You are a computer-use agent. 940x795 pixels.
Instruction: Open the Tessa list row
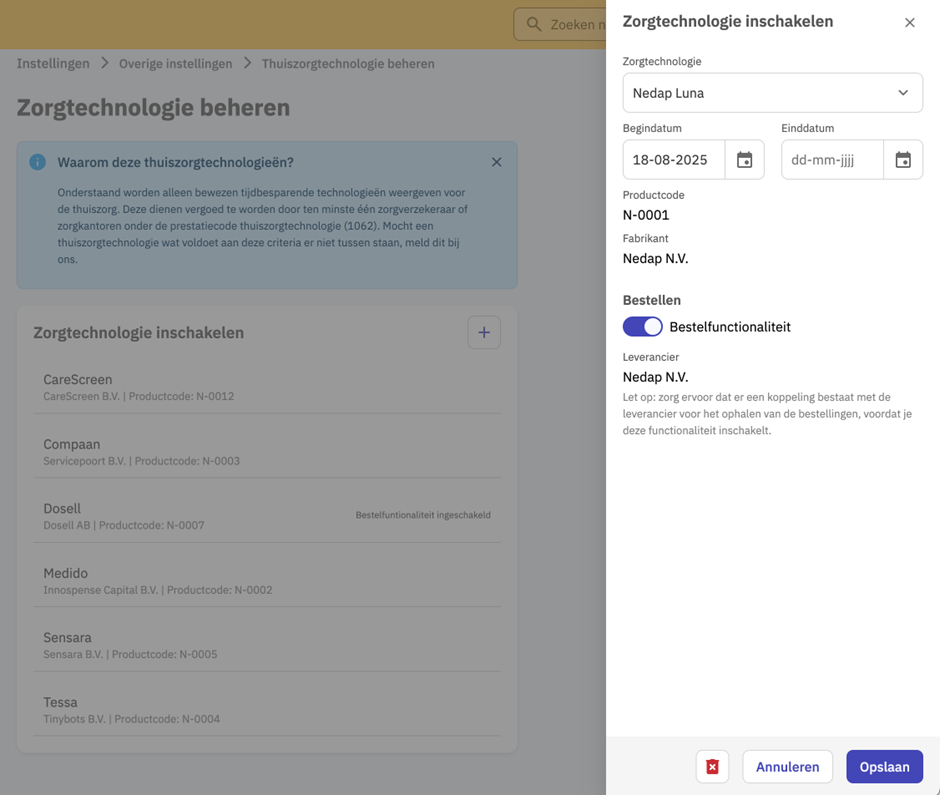click(267, 710)
